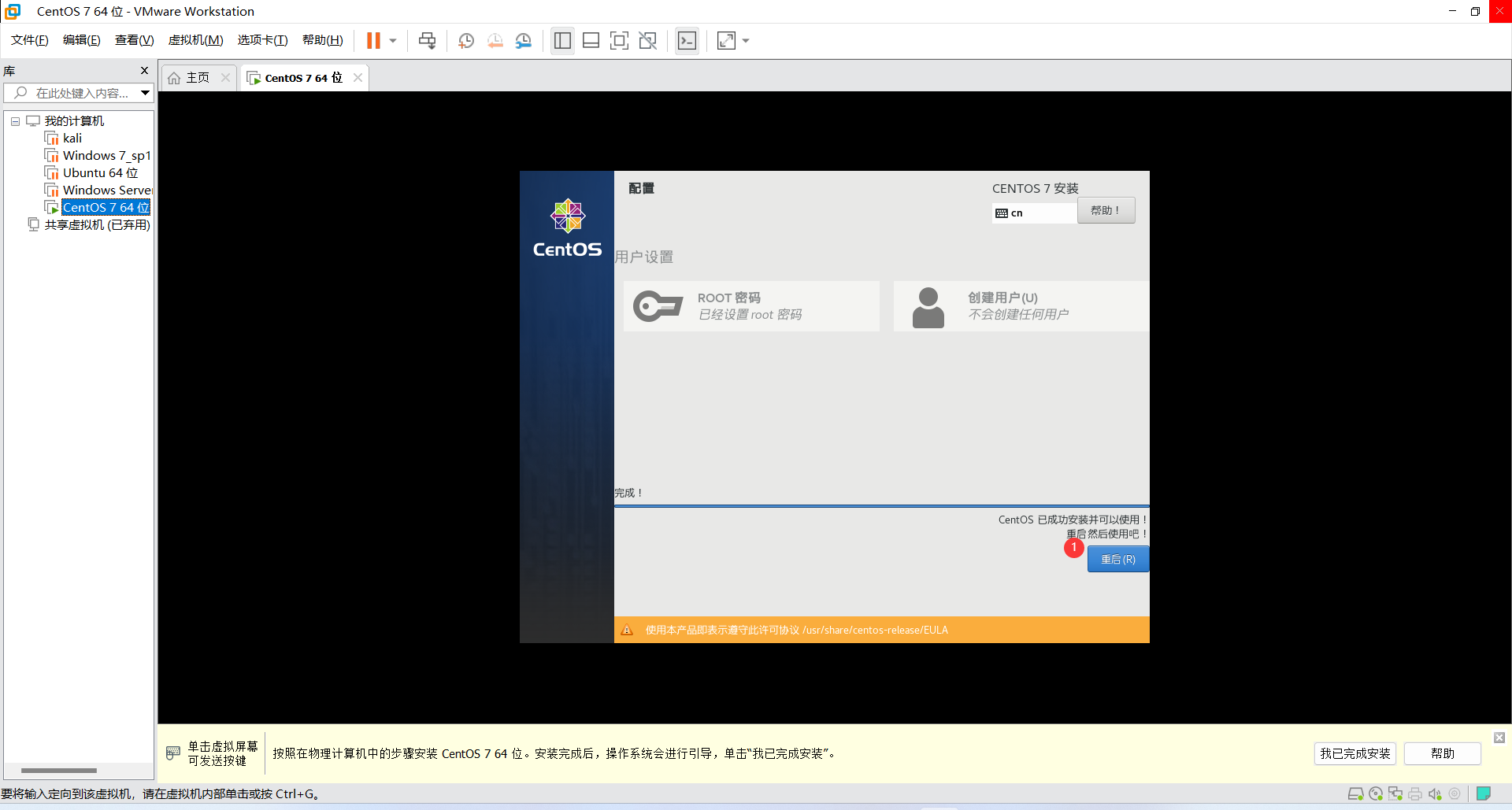Close the installation hint bar
Viewport: 1512px width, 810px height.
click(x=1499, y=738)
